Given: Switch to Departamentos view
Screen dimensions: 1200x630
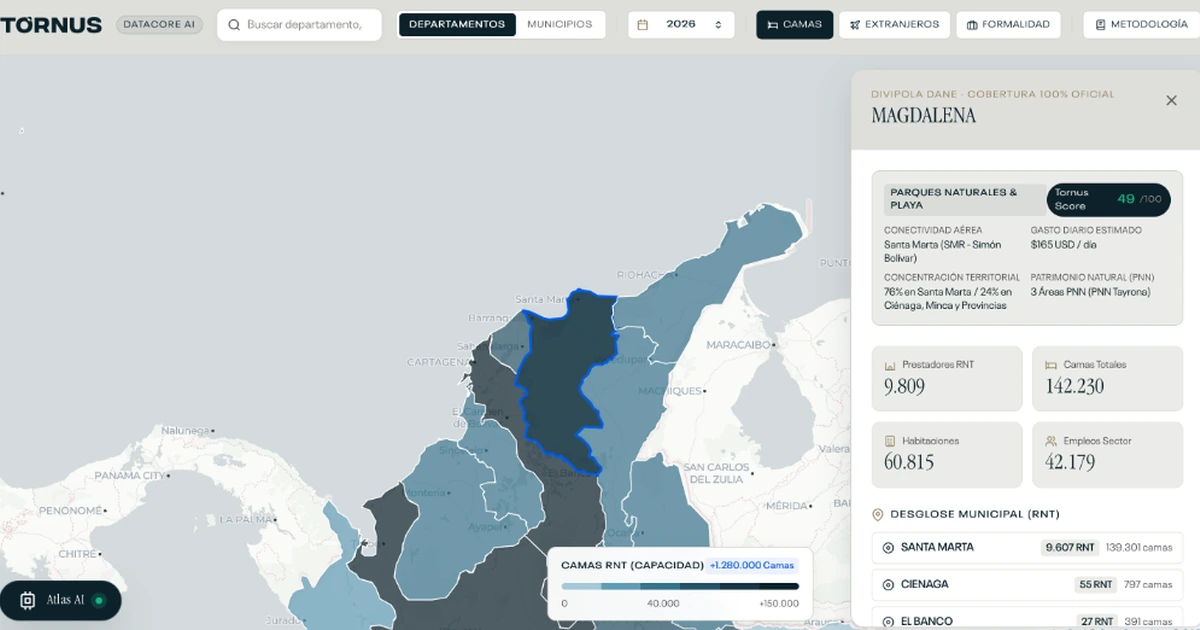Looking at the screenshot, I should pos(457,25).
